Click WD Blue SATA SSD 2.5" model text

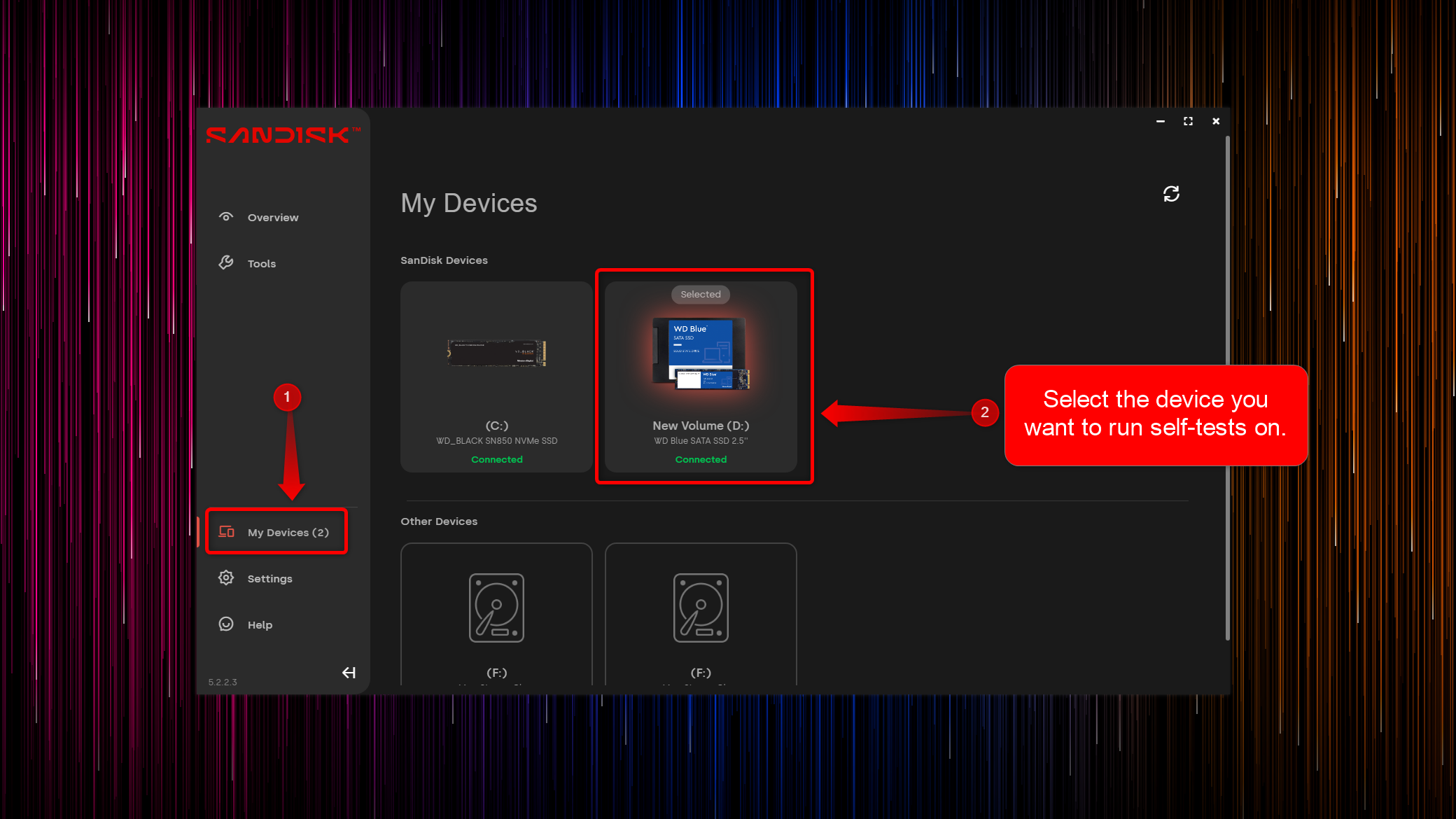[x=701, y=441]
